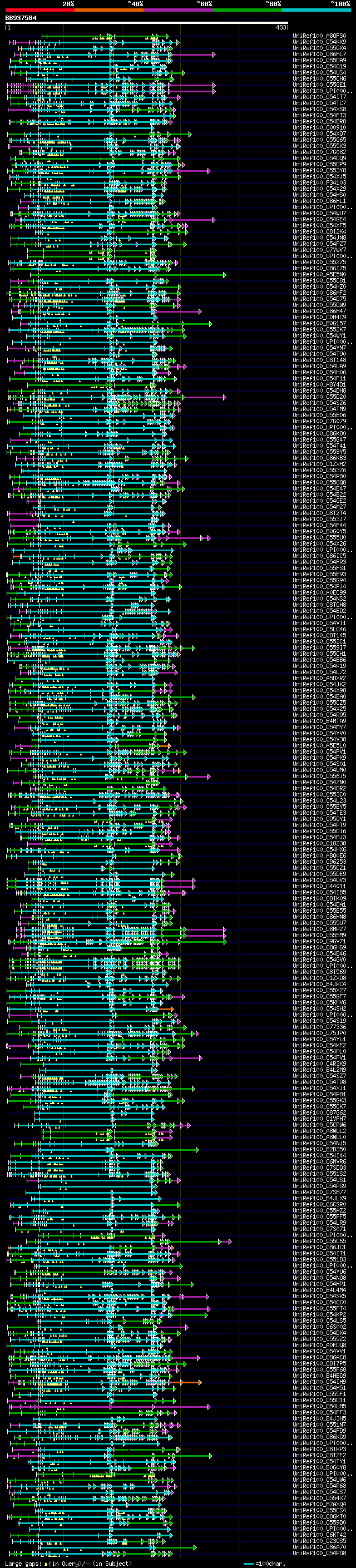The width and height of the screenshot is (356, 1568).
Task: Select the UniRef100_C6KT42 label
Action: (x=319, y=1535)
